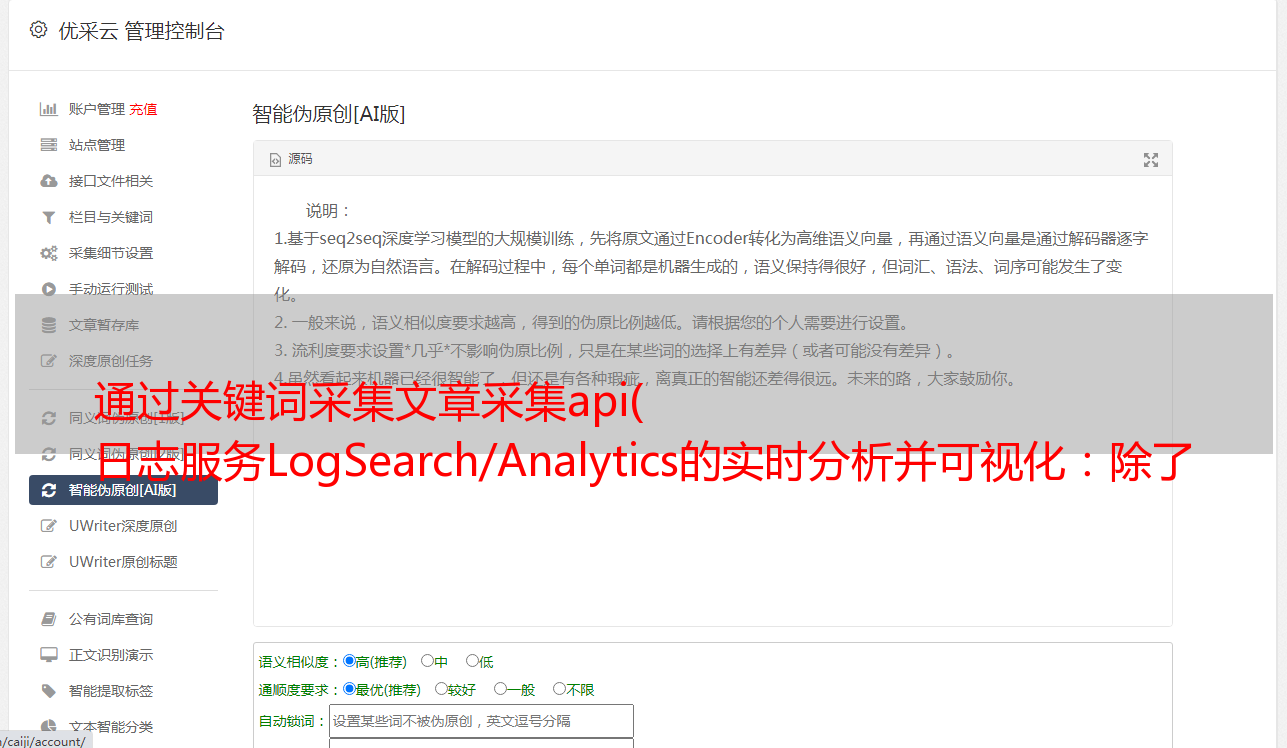Click the play icon for 手动运行测试
Viewport: 1287px width, 748px height.
(x=48, y=289)
